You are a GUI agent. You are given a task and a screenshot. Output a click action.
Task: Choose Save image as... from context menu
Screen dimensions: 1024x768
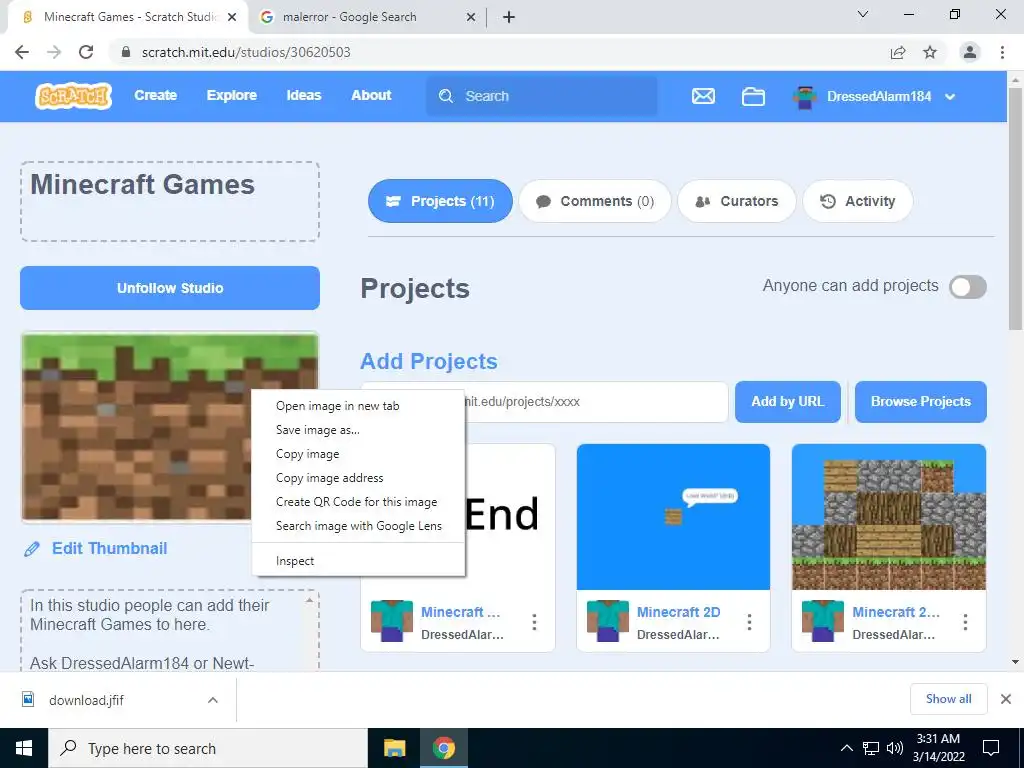click(359, 430)
